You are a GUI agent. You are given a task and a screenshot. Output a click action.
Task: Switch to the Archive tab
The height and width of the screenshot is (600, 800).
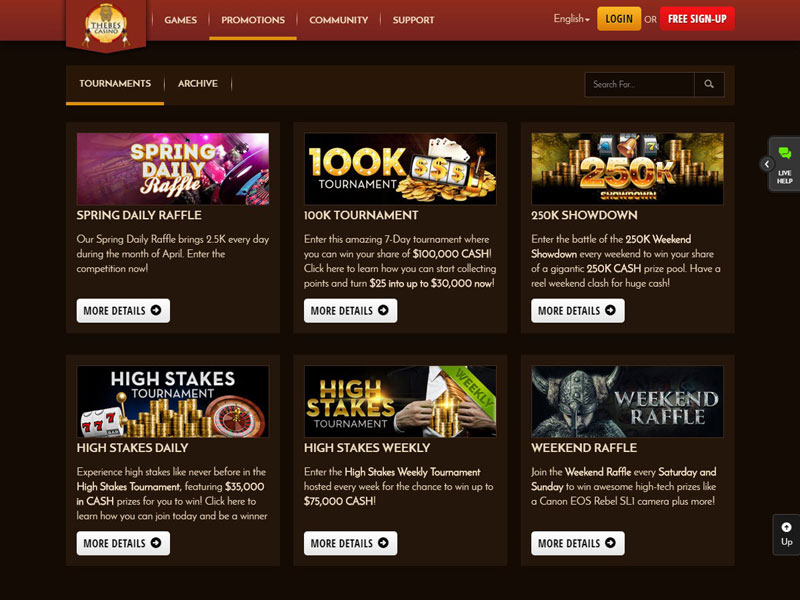click(x=198, y=84)
